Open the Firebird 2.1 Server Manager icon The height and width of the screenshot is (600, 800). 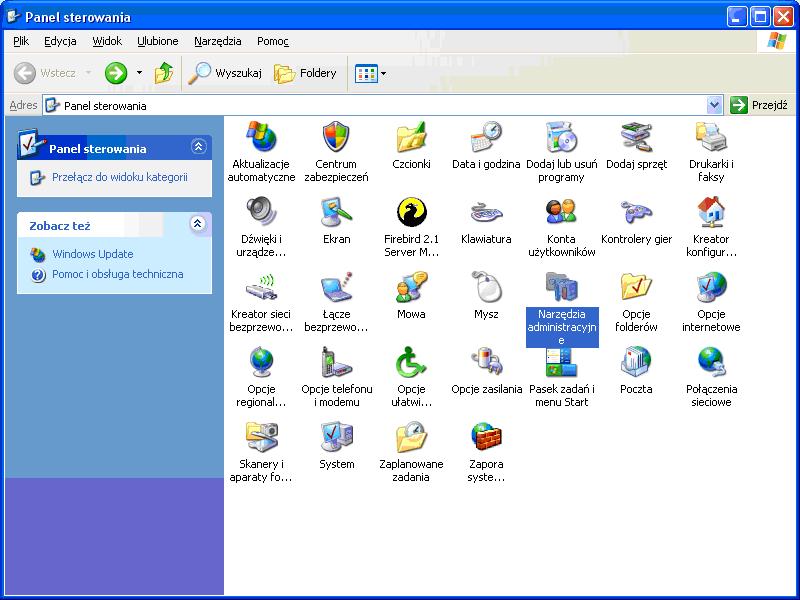tap(411, 213)
